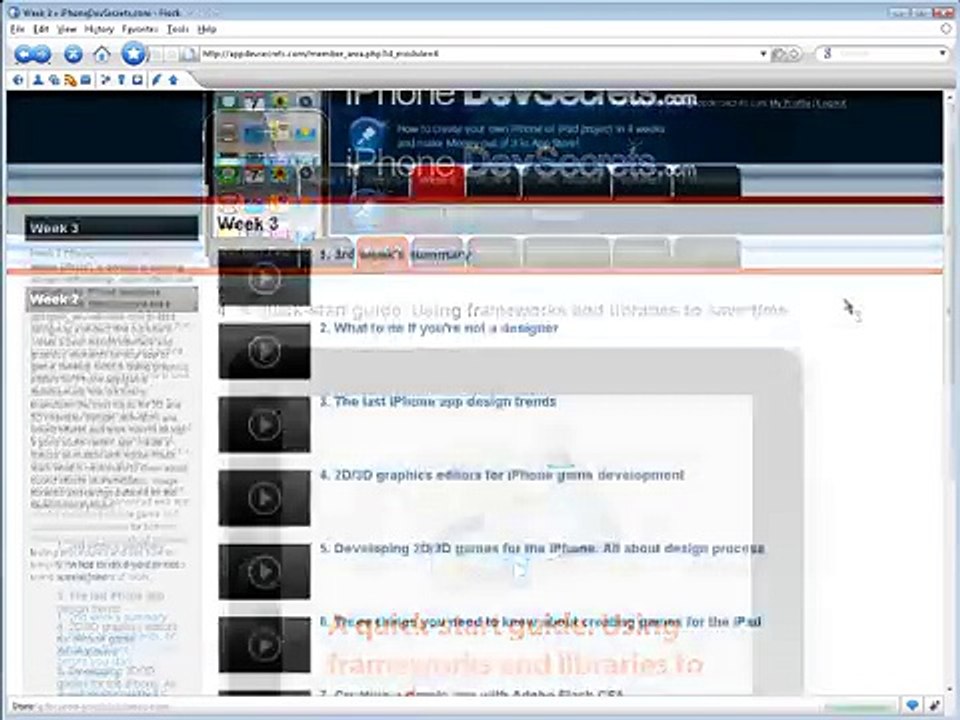960x720 pixels.
Task: Open the History menu
Action: 99,29
